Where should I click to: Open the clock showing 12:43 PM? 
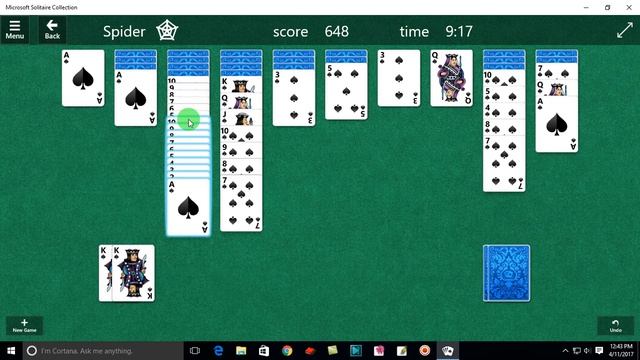click(621, 351)
